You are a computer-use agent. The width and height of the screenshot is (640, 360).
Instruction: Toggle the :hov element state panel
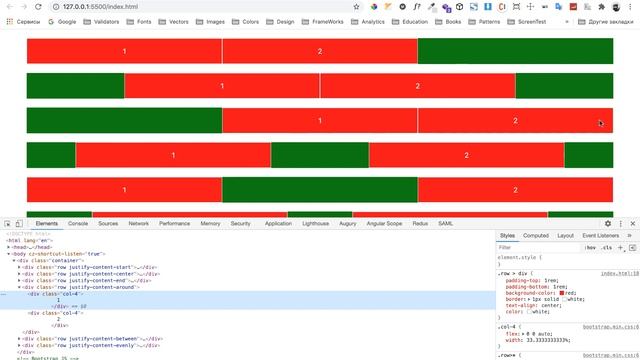pyautogui.click(x=590, y=248)
